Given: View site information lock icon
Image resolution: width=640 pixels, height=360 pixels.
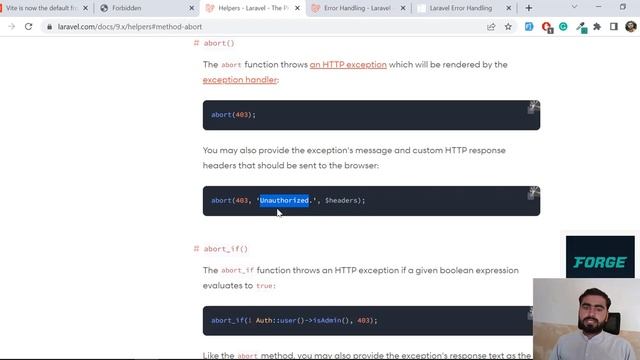Looking at the screenshot, I should tap(49, 27).
